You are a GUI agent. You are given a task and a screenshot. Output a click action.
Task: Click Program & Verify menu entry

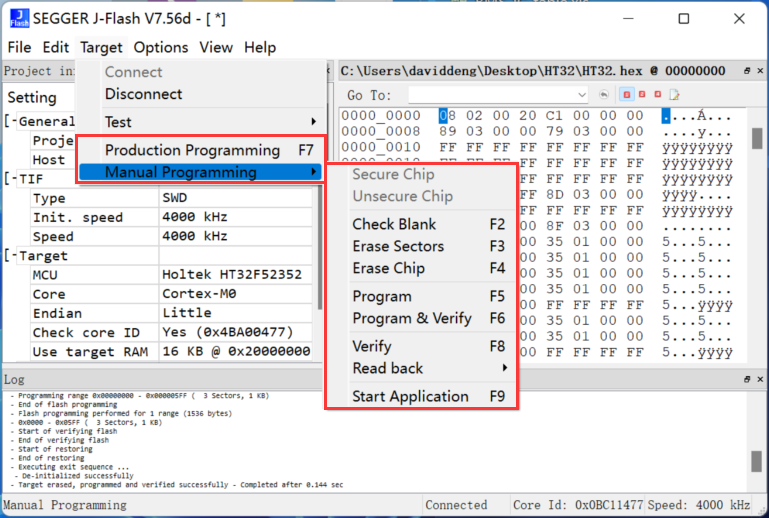411,318
